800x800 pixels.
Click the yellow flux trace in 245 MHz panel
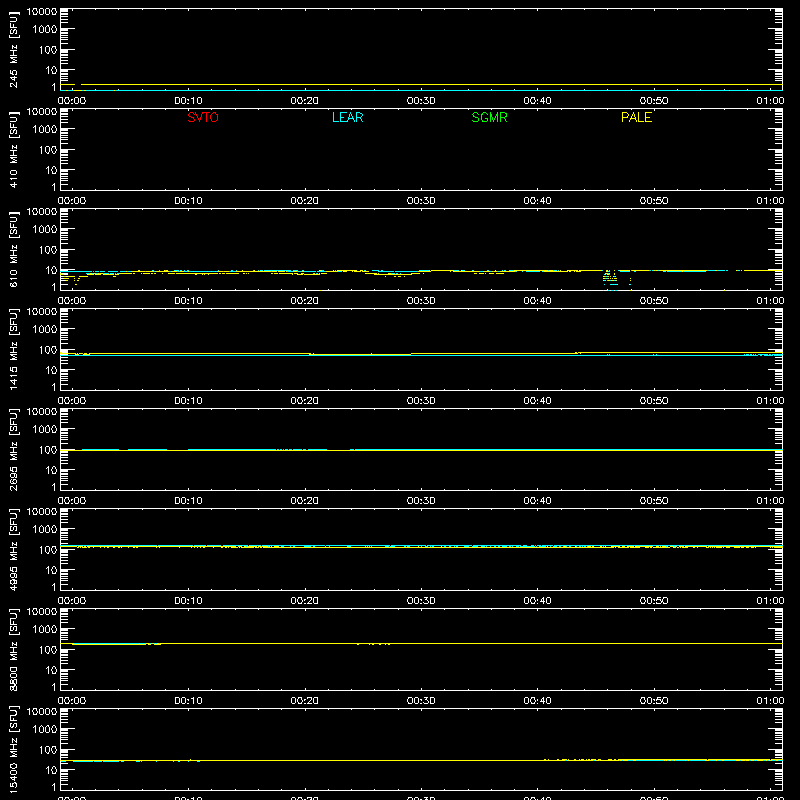coord(421,85)
